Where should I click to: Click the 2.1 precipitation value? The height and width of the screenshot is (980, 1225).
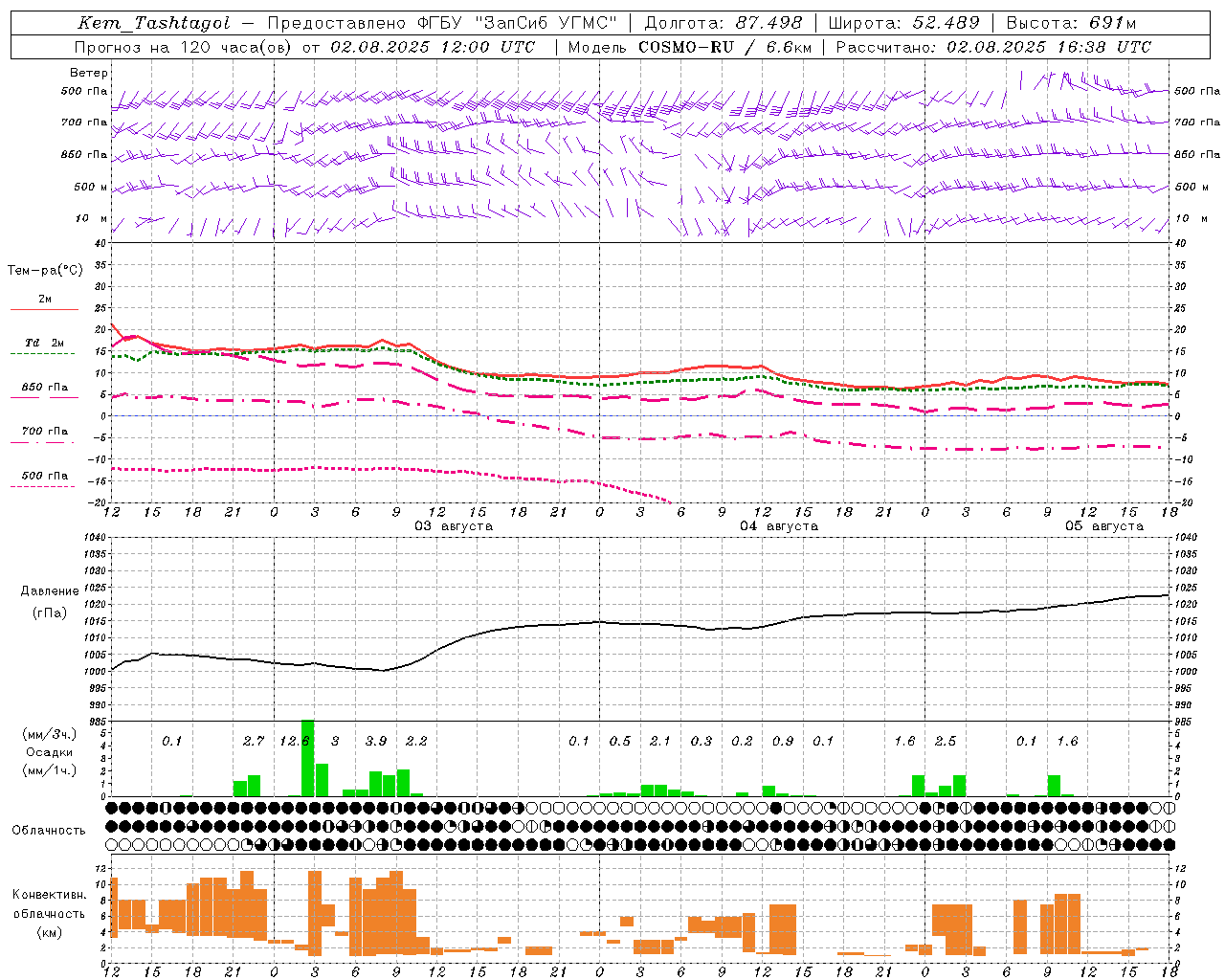660,742
